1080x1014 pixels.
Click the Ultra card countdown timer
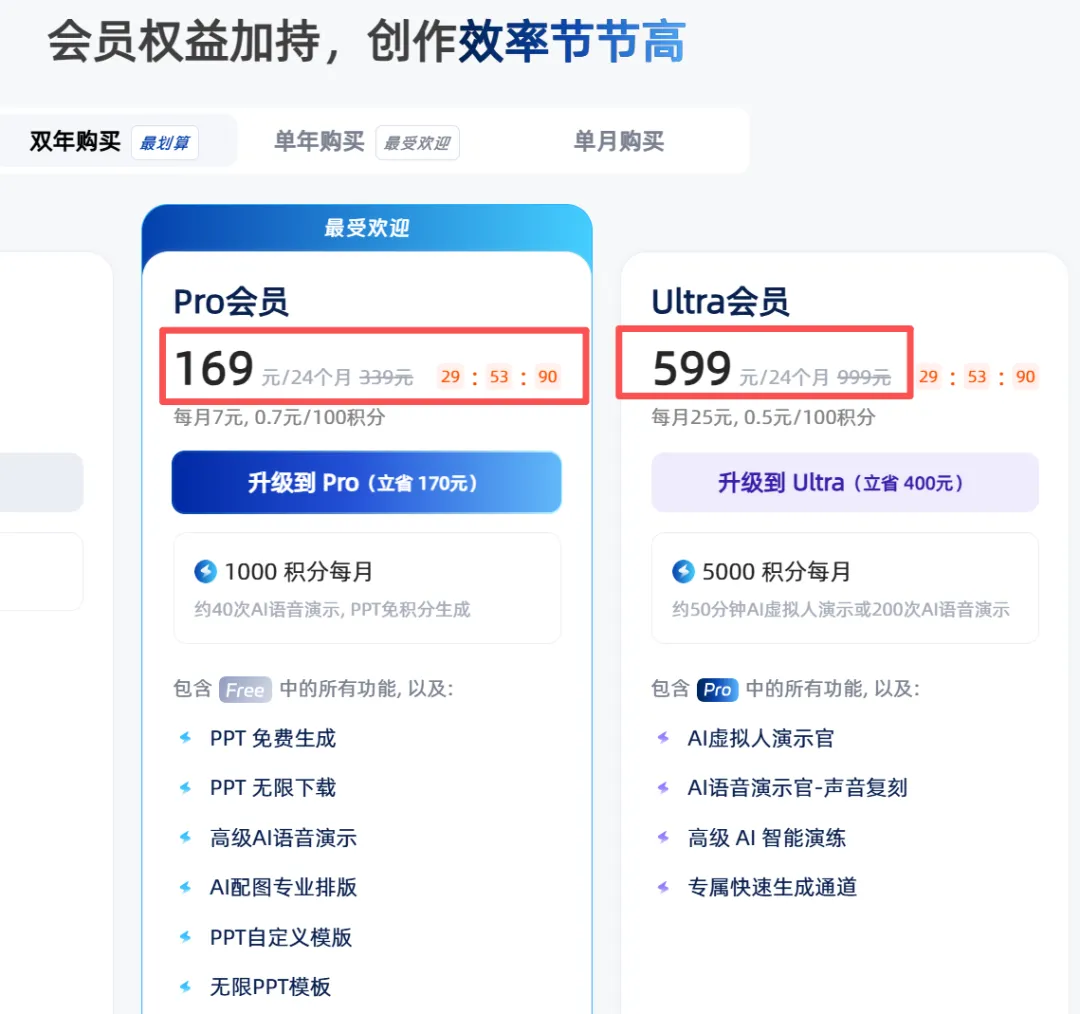(x=977, y=377)
